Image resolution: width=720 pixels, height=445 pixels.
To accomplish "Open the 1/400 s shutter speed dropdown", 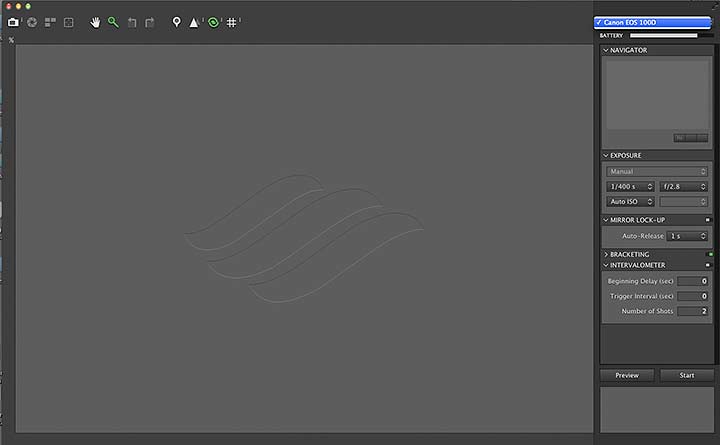I will 630,186.
